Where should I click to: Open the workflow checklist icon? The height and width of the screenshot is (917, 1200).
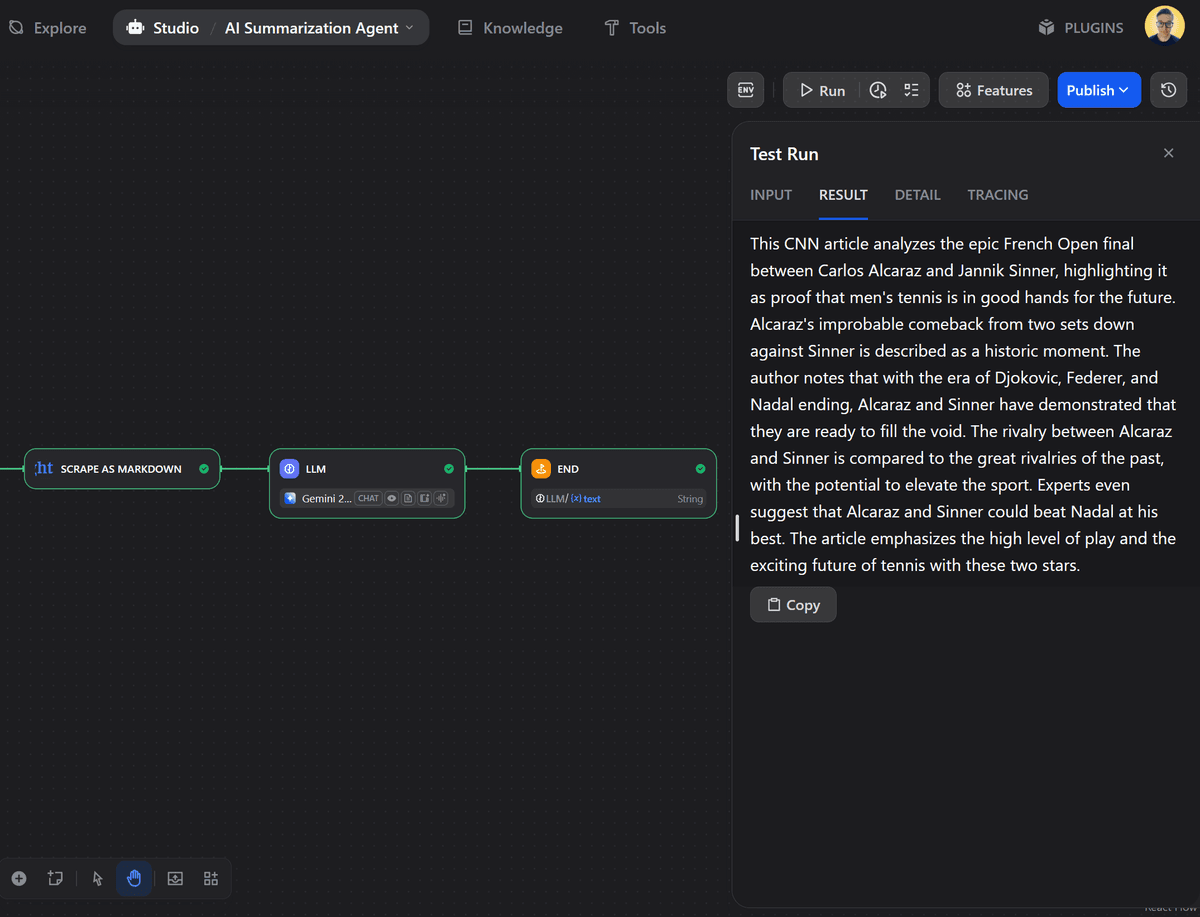[x=910, y=90]
